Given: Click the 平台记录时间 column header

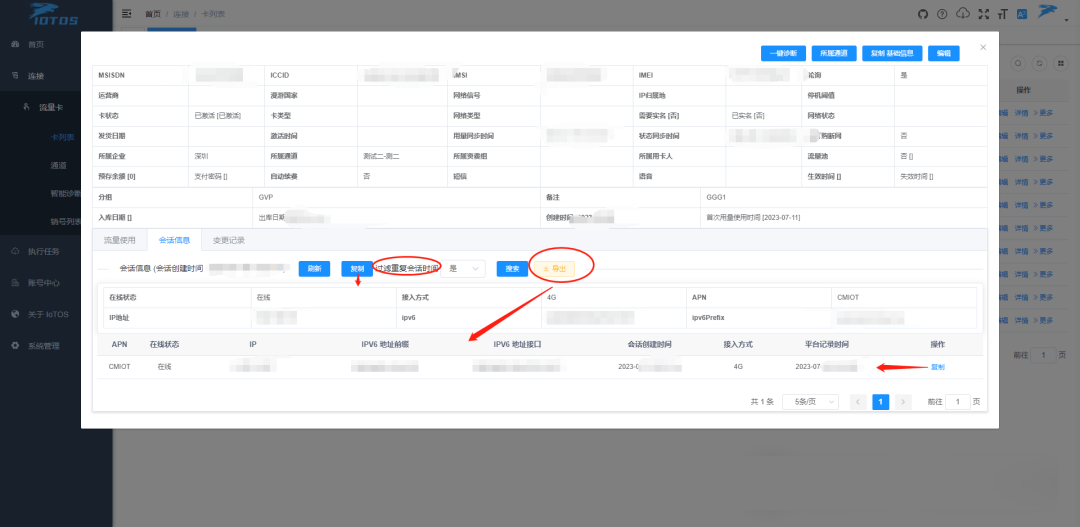Looking at the screenshot, I should pos(827,344).
